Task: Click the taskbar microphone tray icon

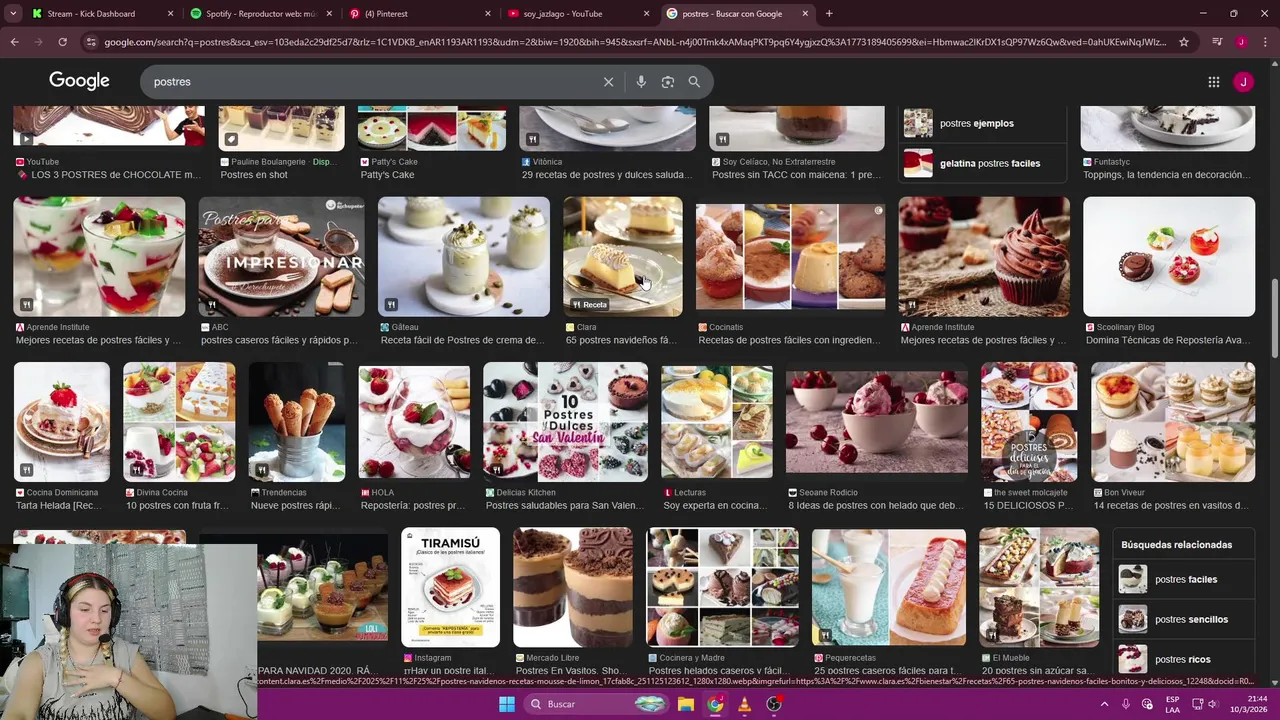Action: [1126, 704]
